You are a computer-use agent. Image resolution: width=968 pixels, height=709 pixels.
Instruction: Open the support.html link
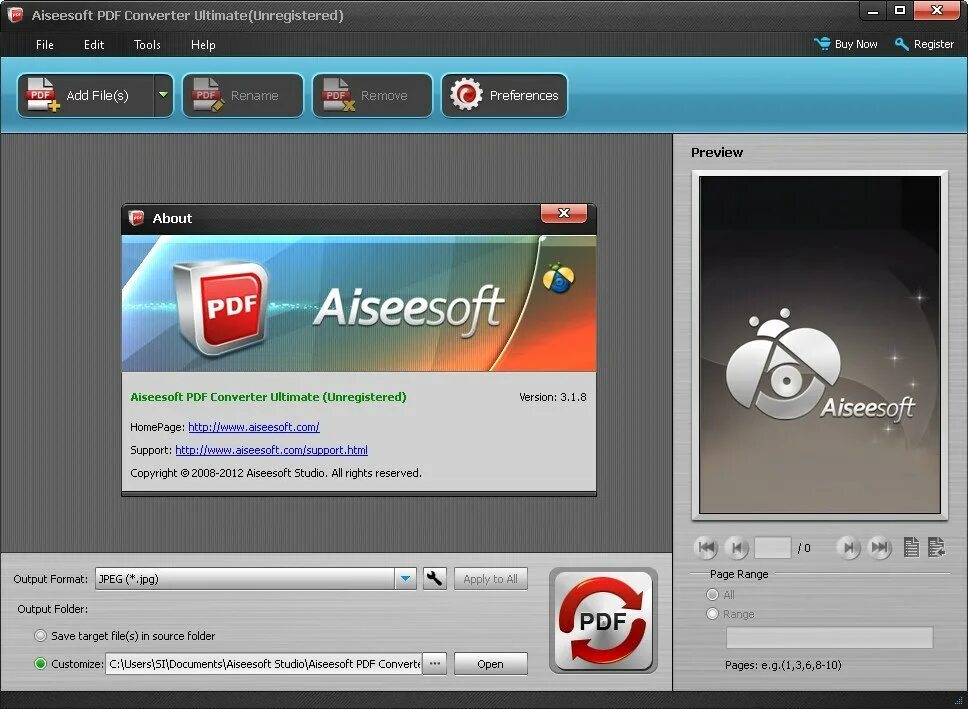[x=272, y=450]
